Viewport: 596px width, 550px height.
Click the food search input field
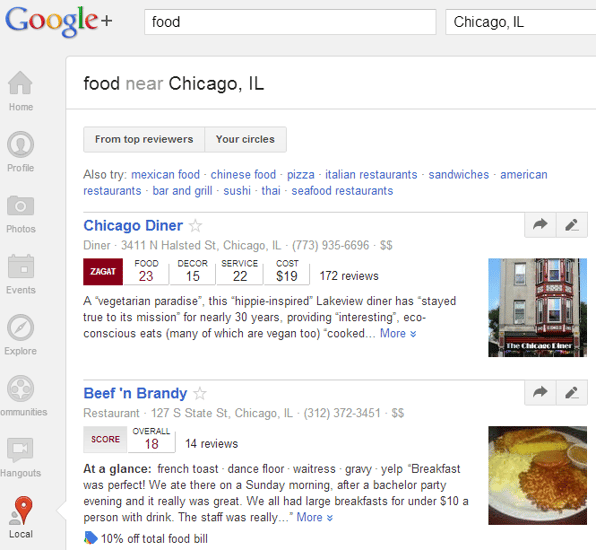290,22
